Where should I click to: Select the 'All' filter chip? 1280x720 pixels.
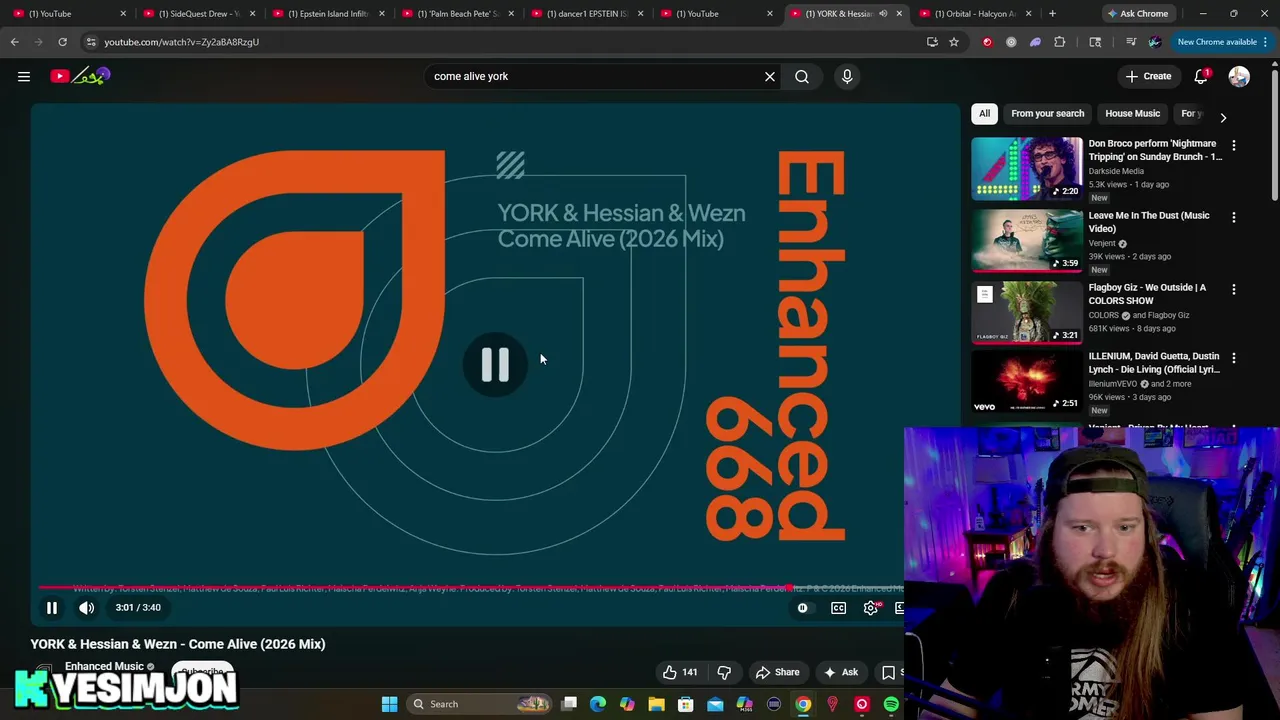[x=984, y=113]
